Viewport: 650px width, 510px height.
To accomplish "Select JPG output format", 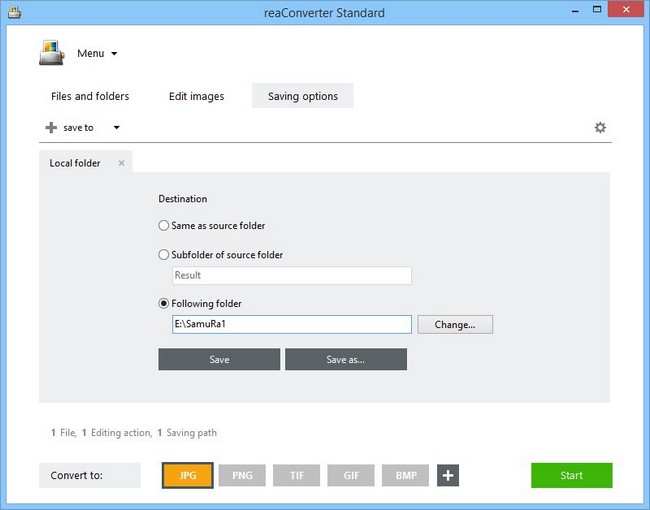I will (187, 475).
